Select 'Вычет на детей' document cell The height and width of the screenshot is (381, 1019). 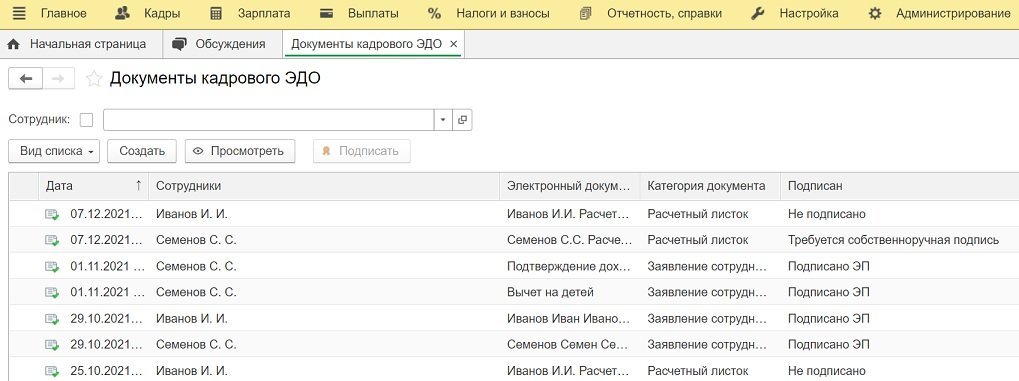(550, 292)
